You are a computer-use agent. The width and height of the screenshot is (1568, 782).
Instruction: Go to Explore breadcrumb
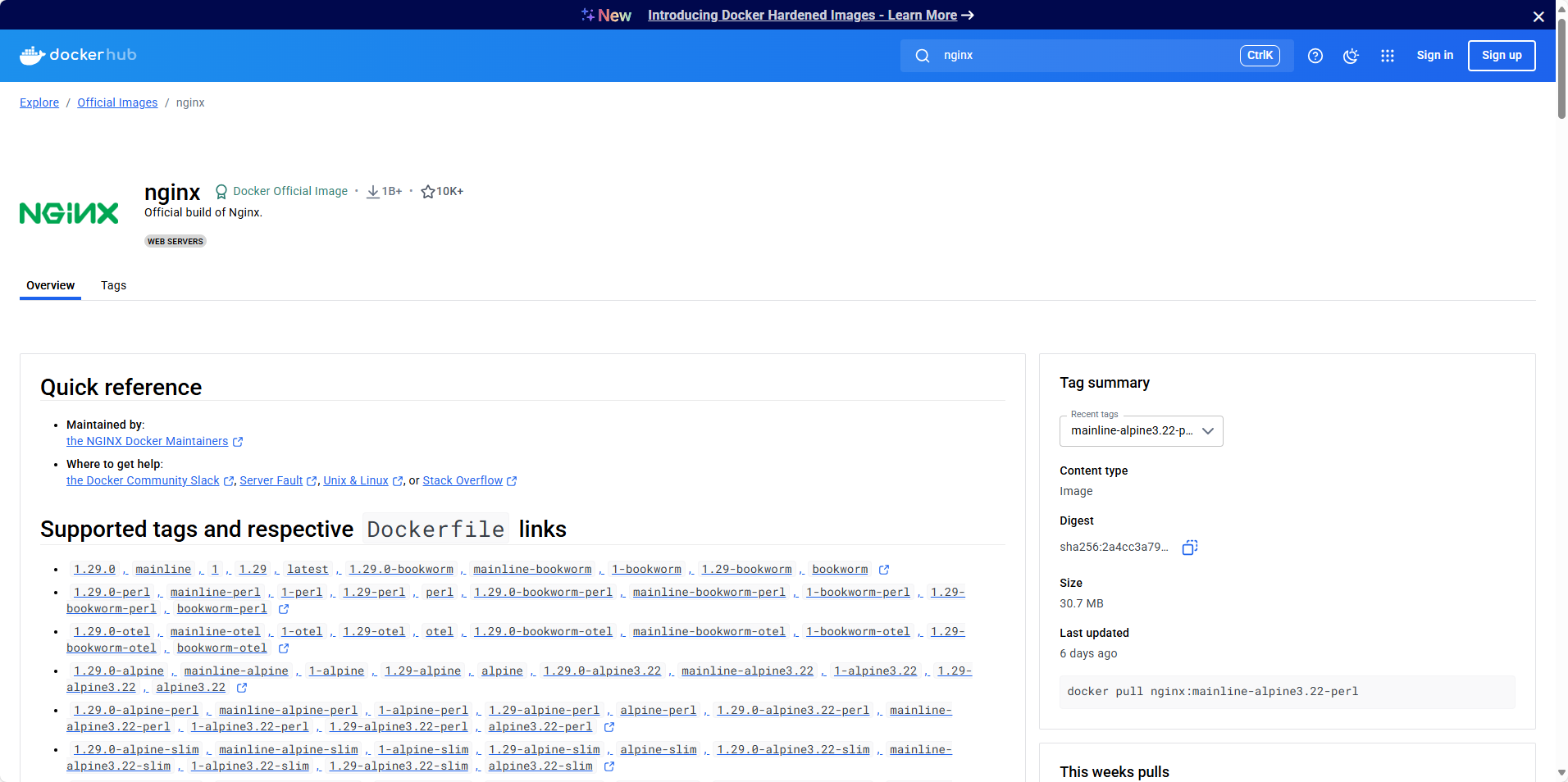tap(39, 102)
